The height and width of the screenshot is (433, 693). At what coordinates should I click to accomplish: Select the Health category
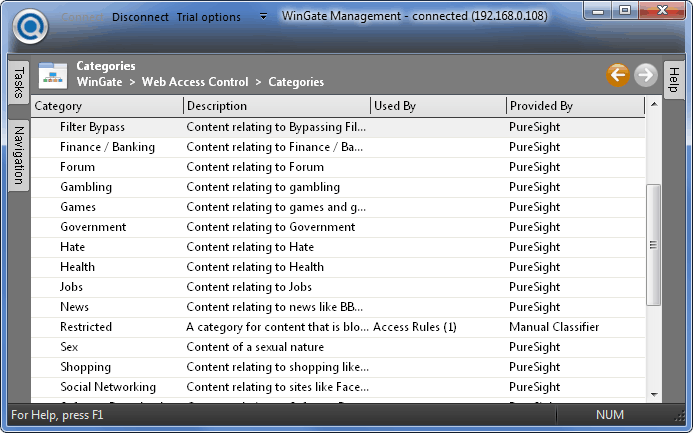click(338, 267)
